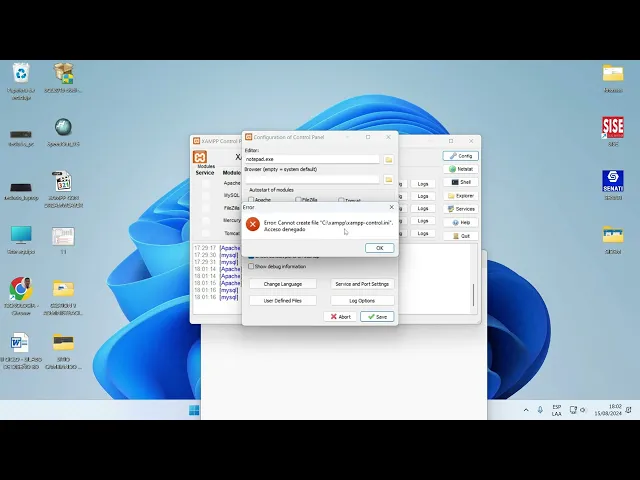
Task: Open Logs for the FileZilla row
Action: click(x=422, y=209)
